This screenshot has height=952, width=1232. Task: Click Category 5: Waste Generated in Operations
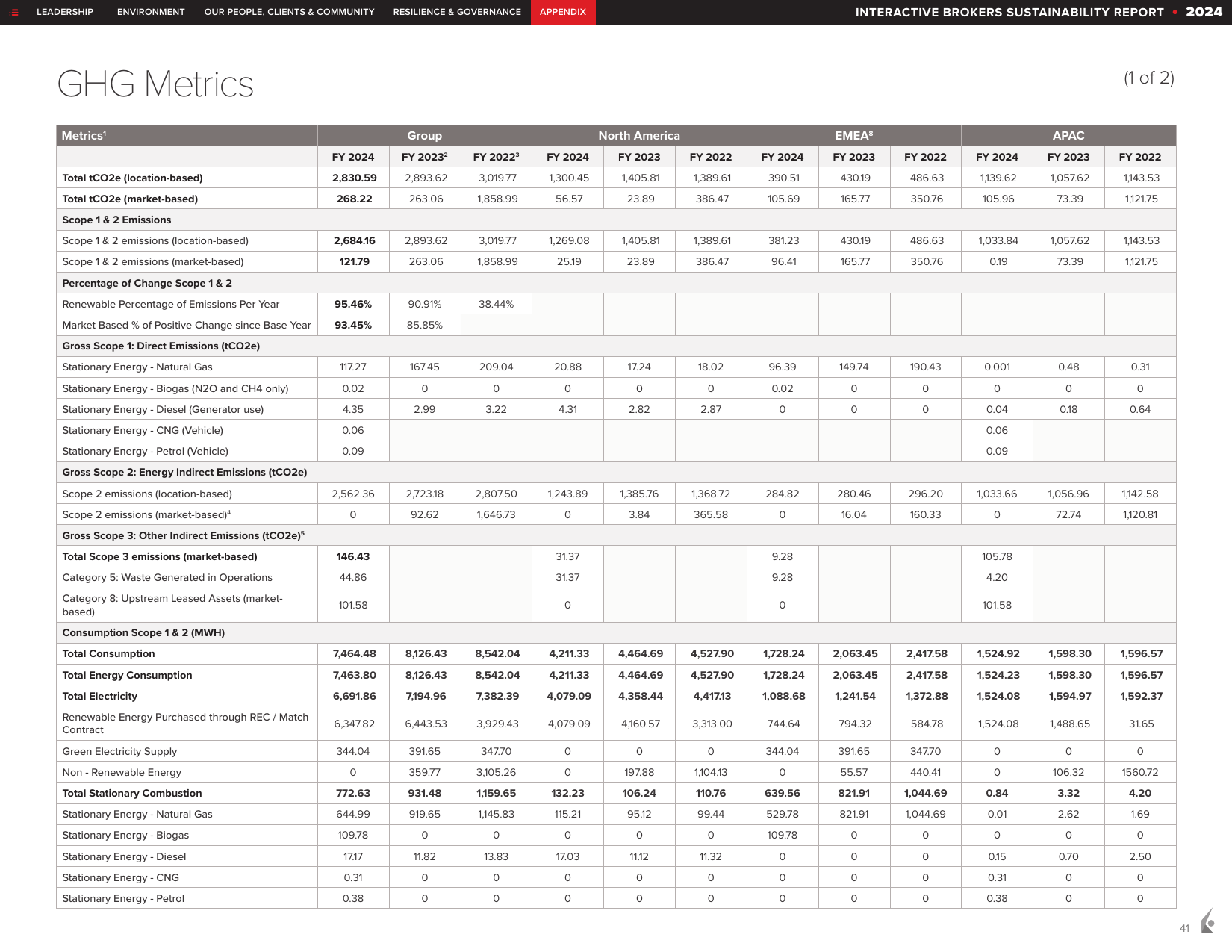(167, 577)
